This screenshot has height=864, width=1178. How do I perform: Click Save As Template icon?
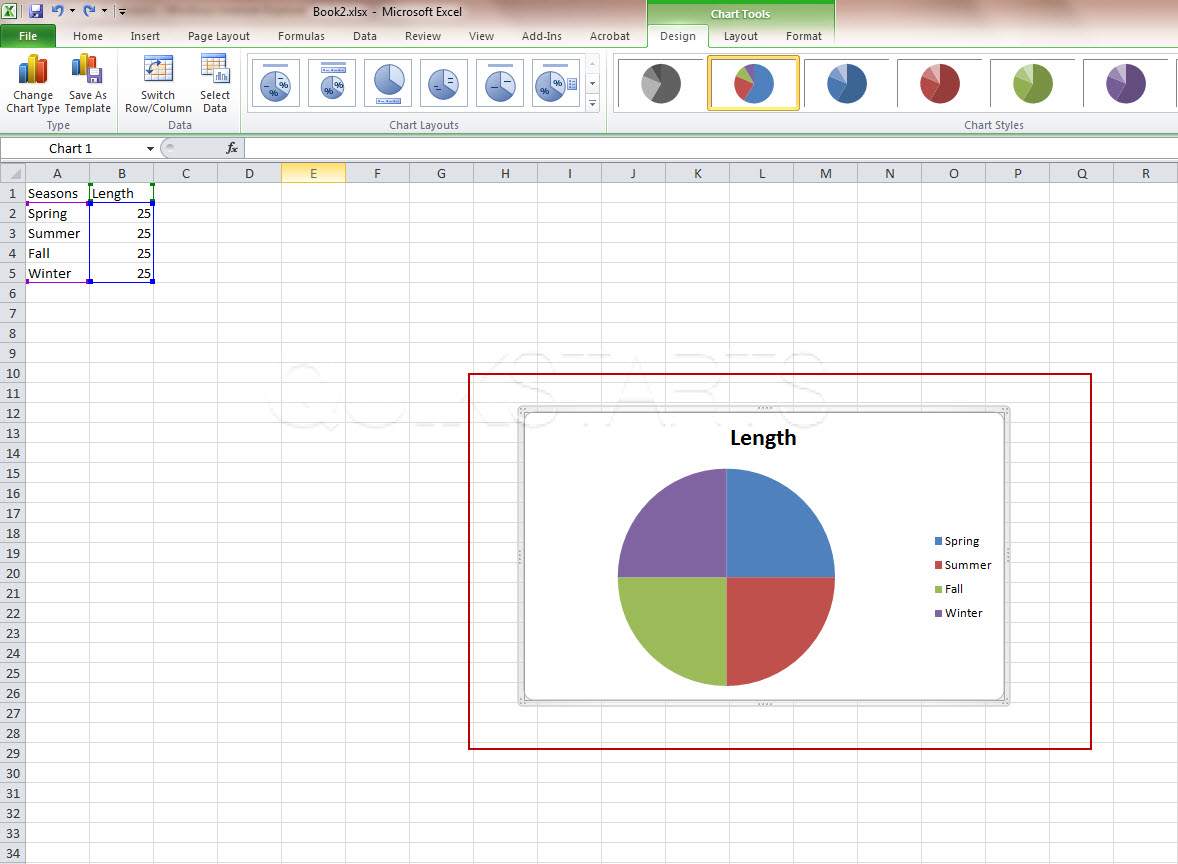click(x=87, y=84)
